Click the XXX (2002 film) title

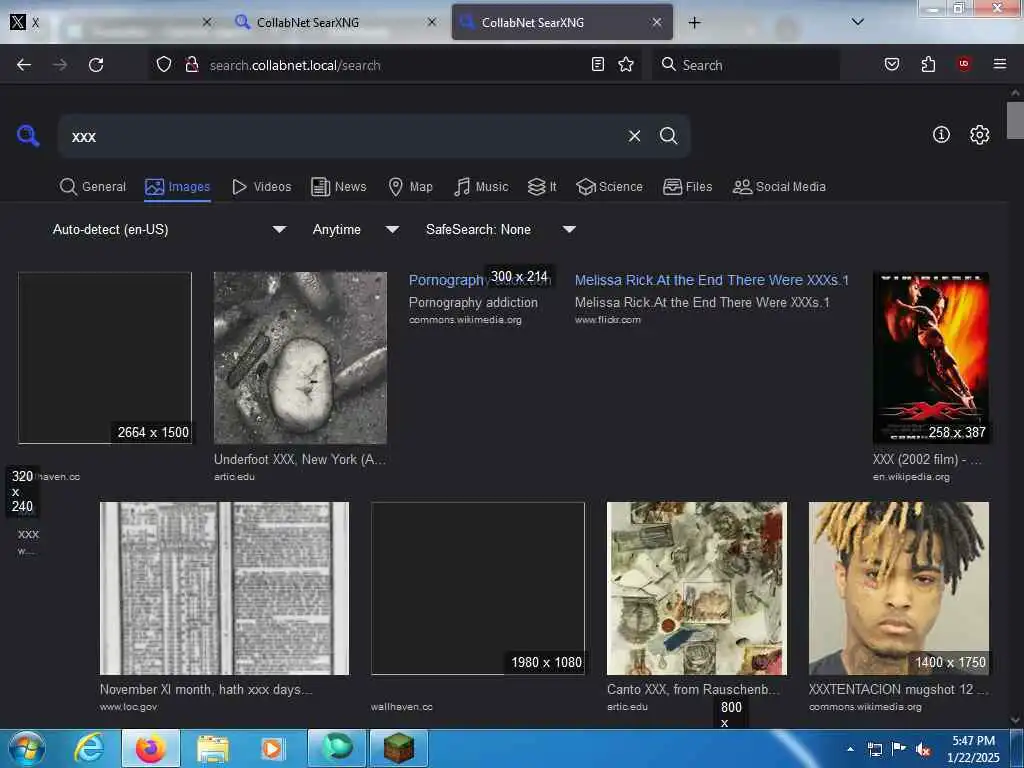pyautogui.click(x=927, y=459)
